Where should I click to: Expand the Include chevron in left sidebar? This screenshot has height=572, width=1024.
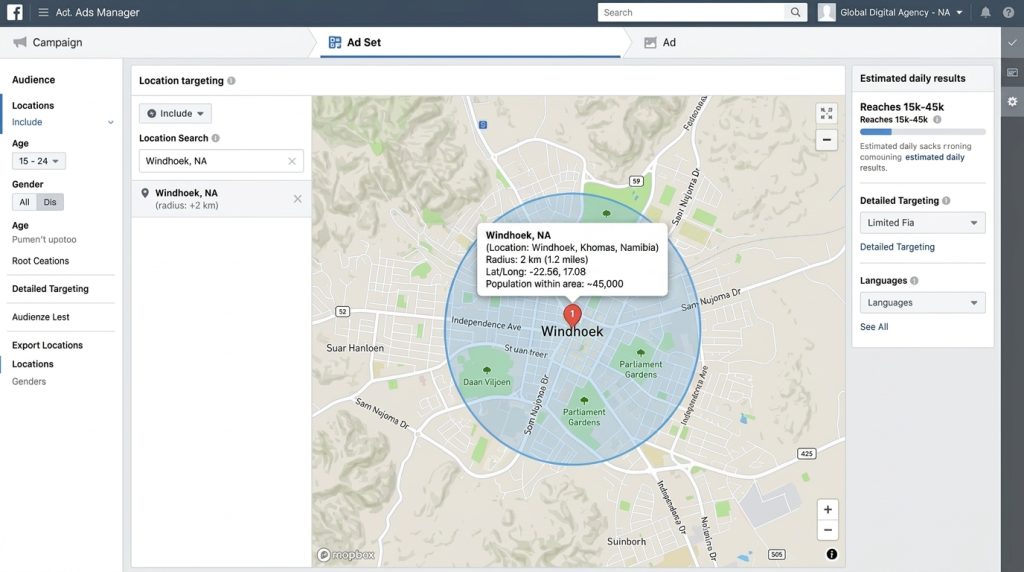coord(110,122)
